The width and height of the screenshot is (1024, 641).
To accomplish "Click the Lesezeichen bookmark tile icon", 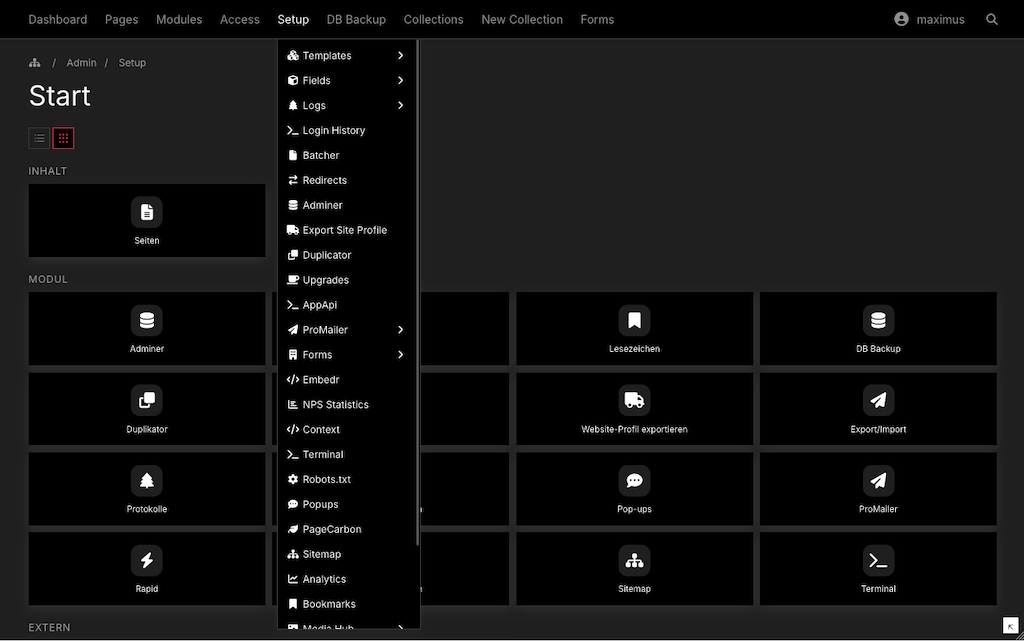I will point(634,321).
